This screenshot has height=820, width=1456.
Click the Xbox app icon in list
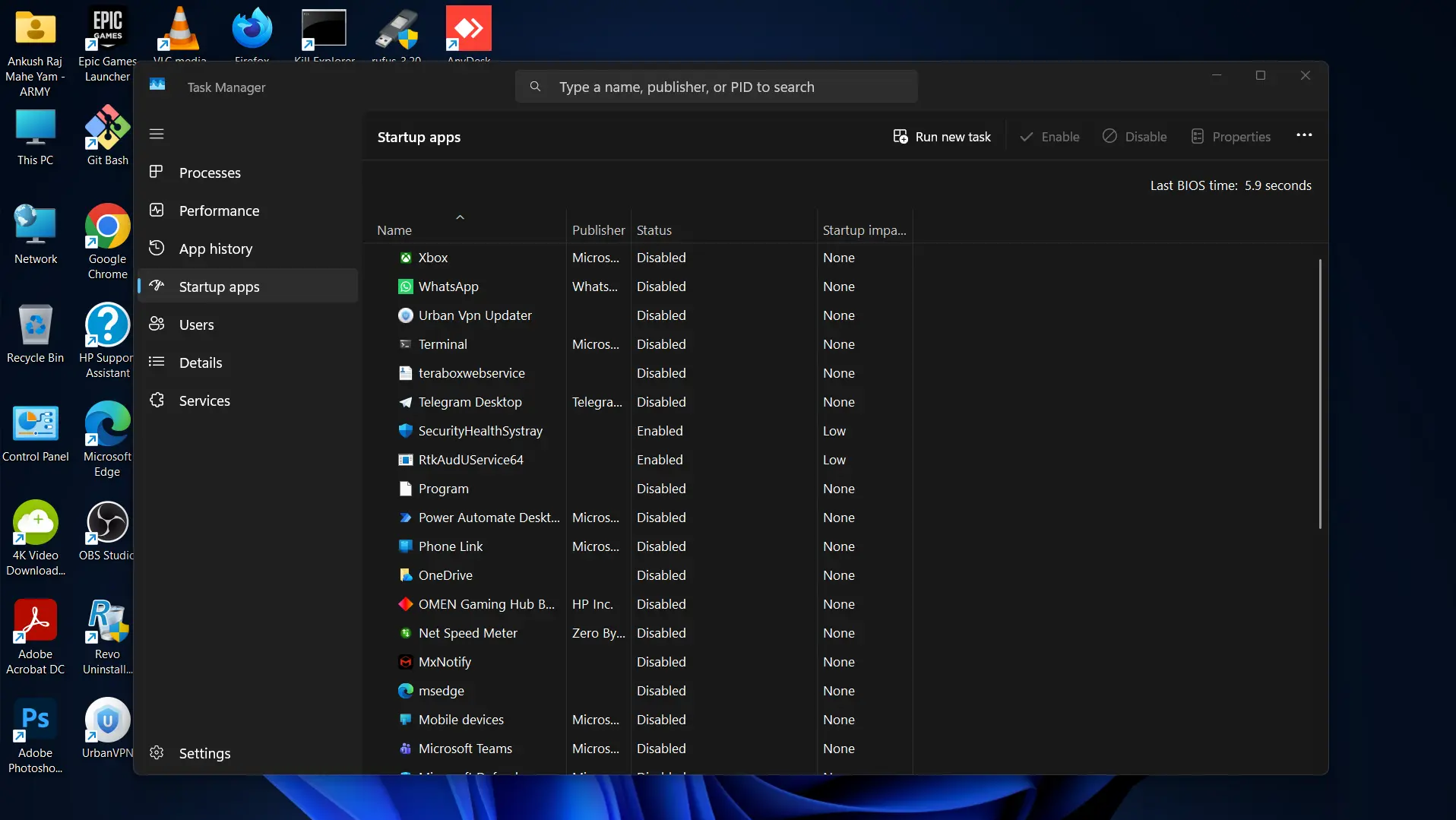(x=406, y=258)
